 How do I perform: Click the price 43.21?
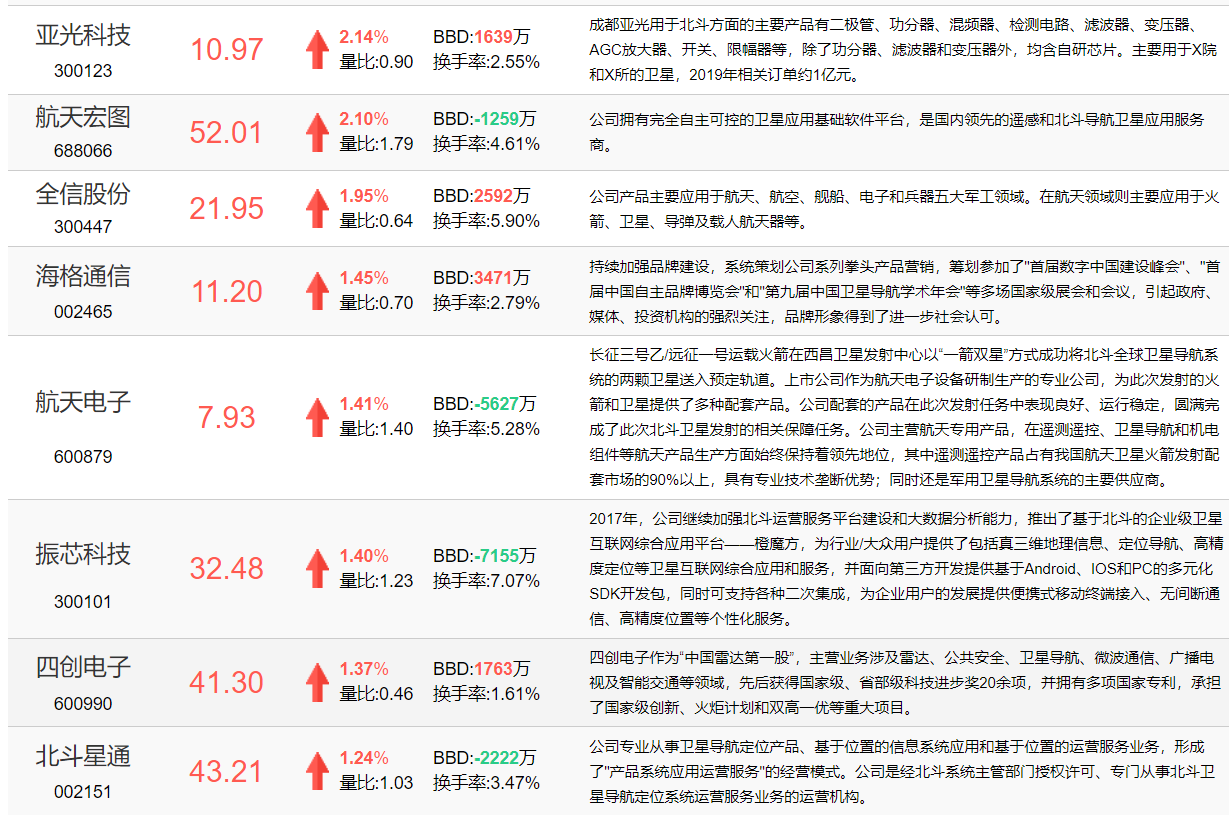227,771
